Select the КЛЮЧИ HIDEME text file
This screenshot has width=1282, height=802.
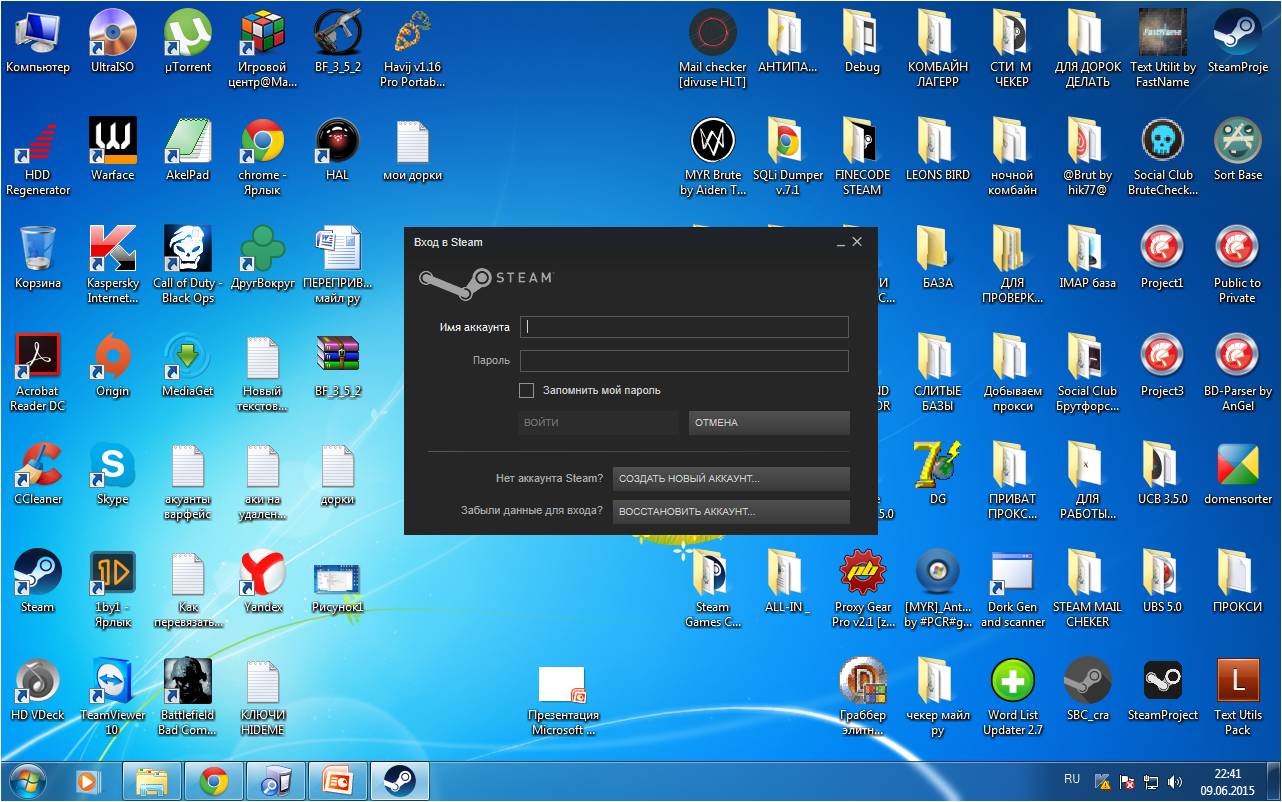coord(263,697)
